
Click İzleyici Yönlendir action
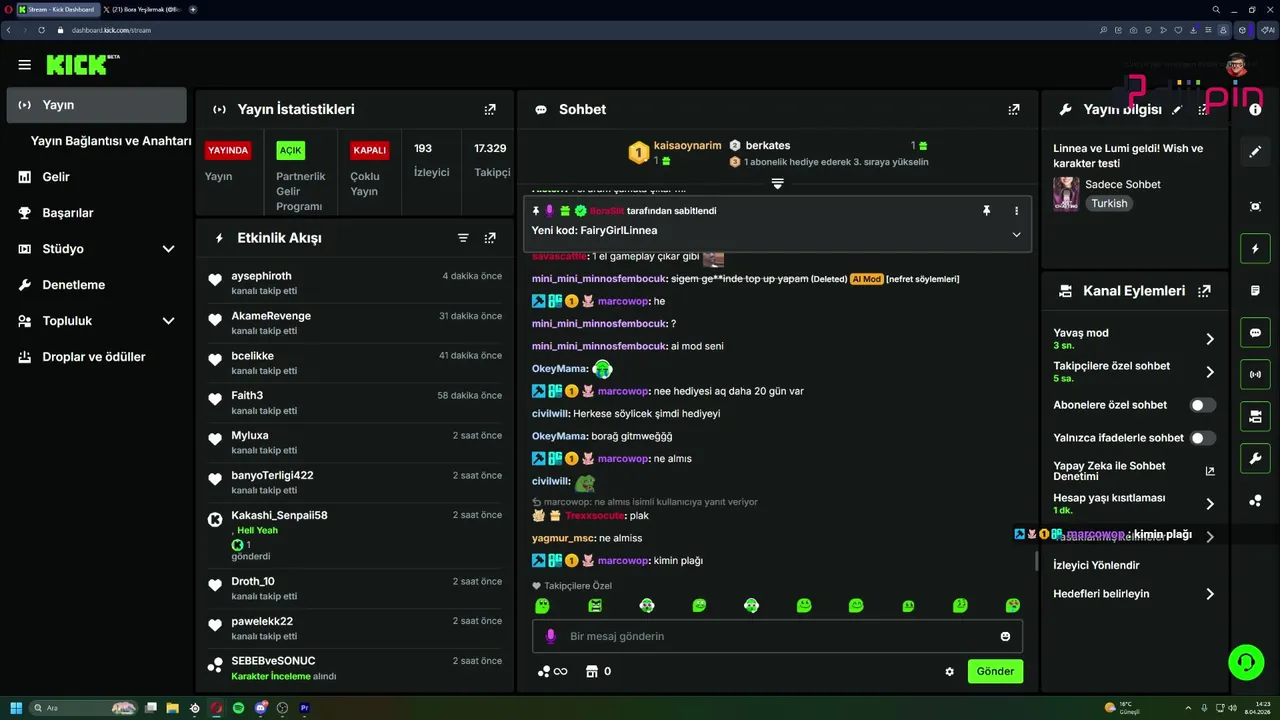tap(1096, 565)
